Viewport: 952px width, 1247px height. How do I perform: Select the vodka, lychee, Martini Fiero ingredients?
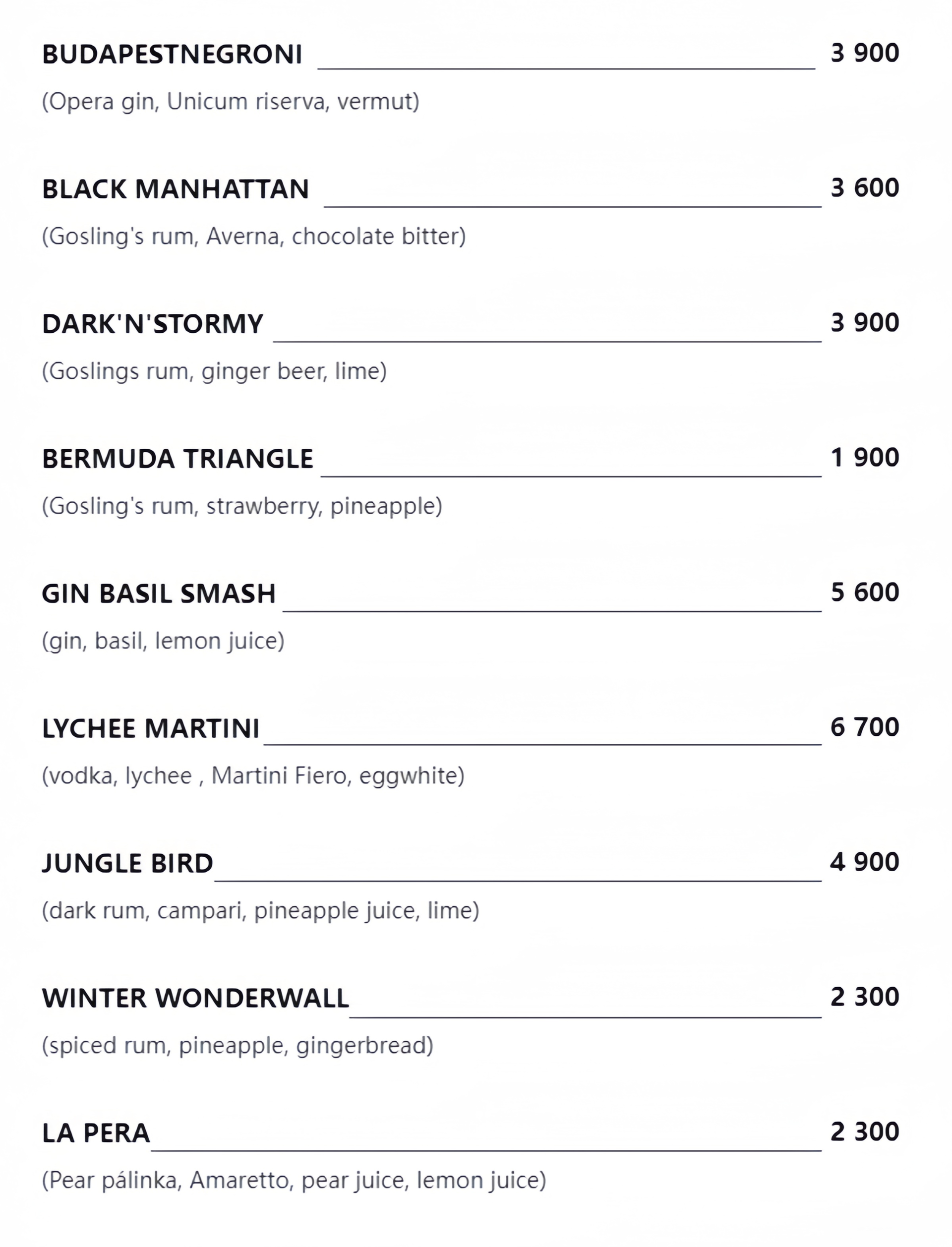pyautogui.click(x=253, y=776)
